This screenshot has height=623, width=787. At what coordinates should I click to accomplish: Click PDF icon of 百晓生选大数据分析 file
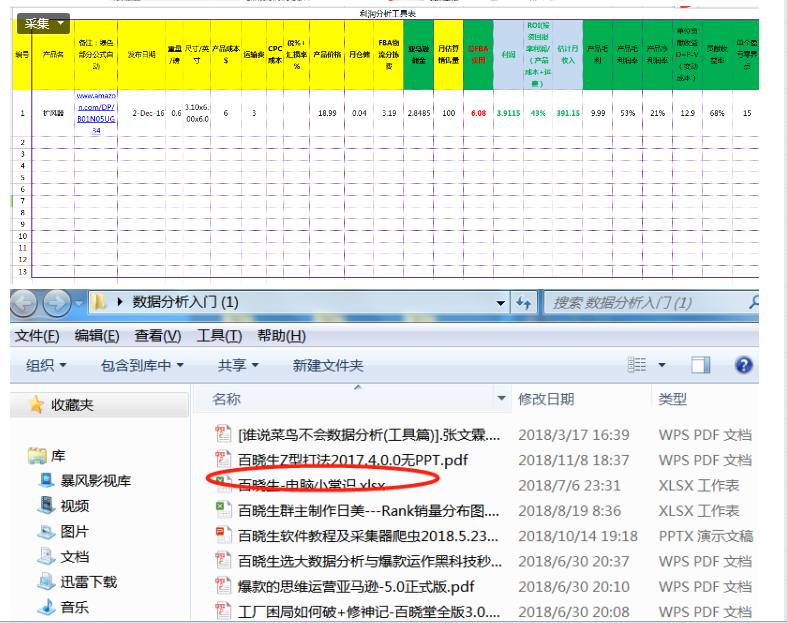coord(223,560)
